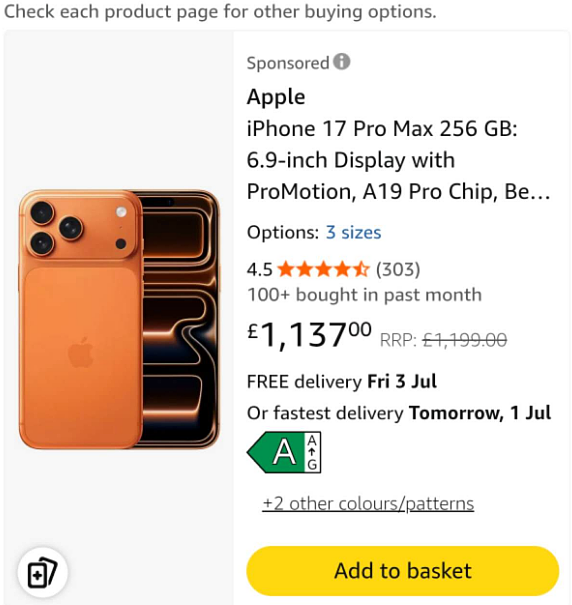Viewport: 572px width, 605px height.
Task: Click the fastest delivery Tomorrow, 1 Jul text
Action: [x=399, y=413]
